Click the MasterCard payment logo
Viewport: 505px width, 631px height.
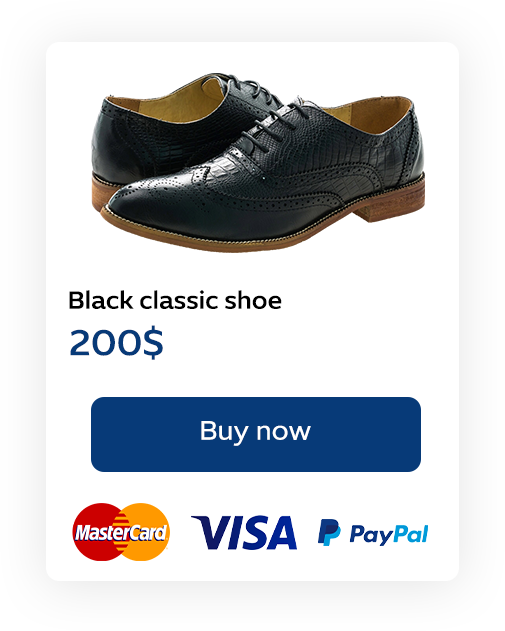(x=121, y=532)
